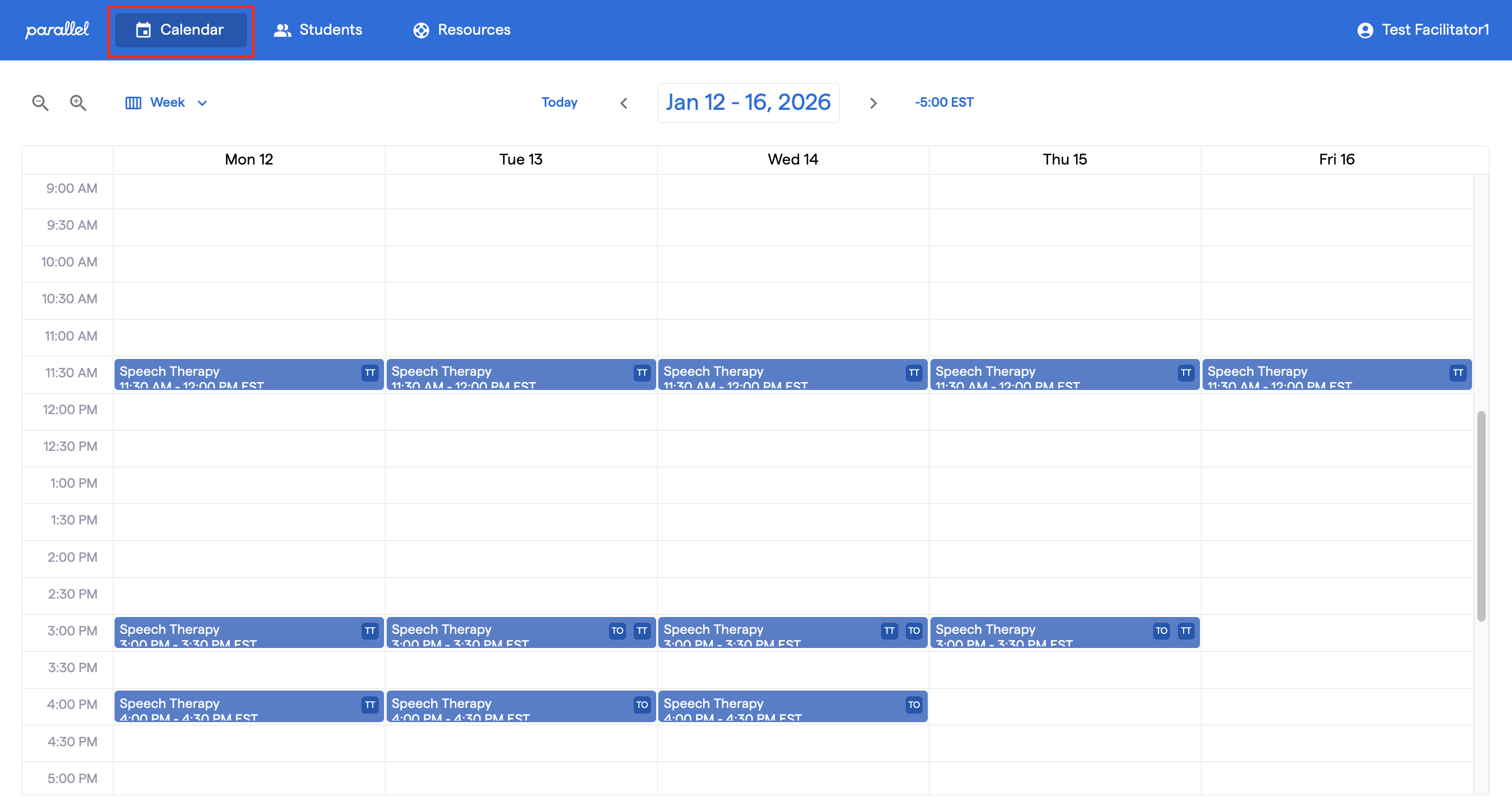Click the user profile avatar icon

coord(1365,30)
